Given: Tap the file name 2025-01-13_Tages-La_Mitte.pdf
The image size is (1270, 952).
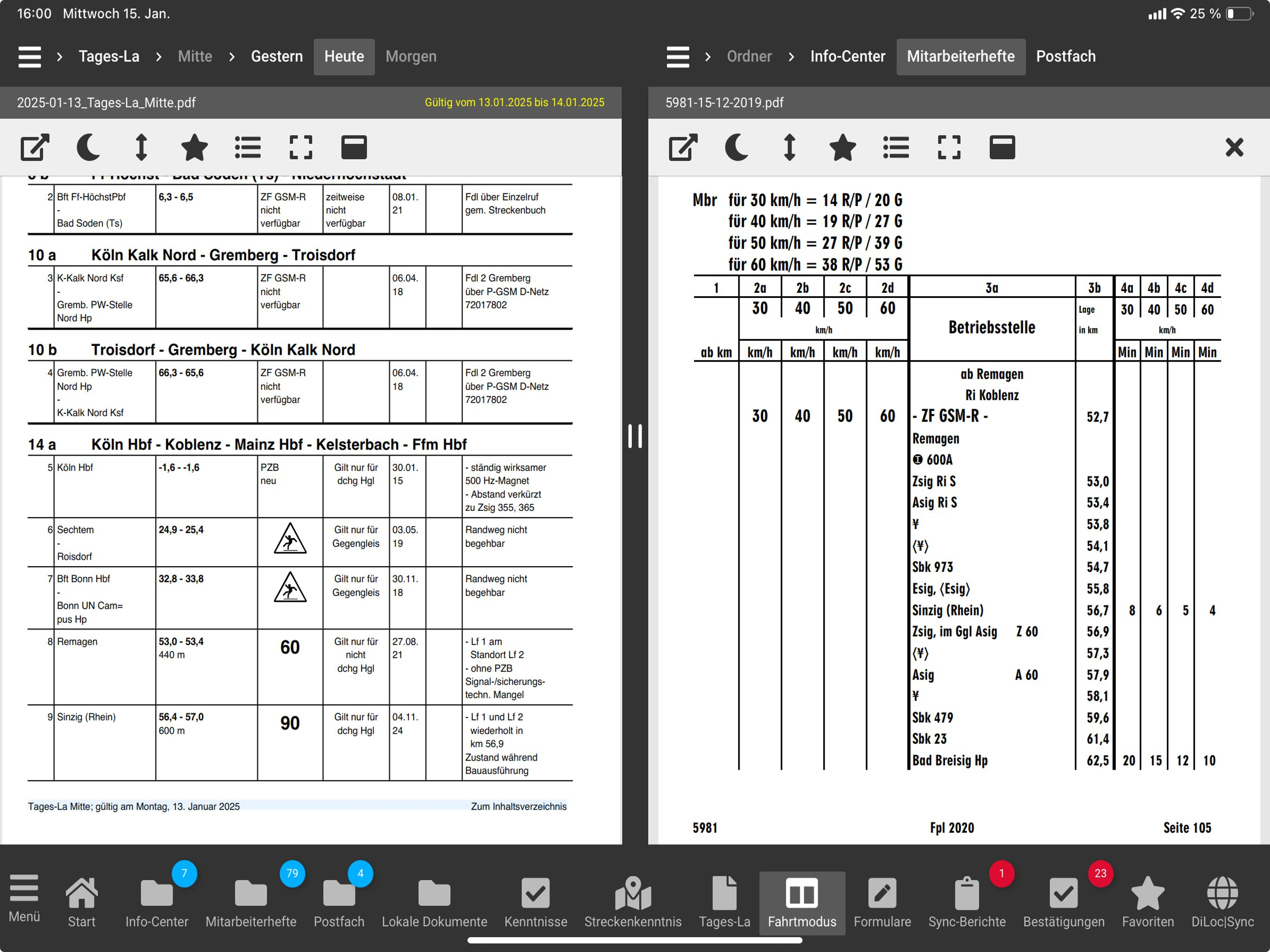Looking at the screenshot, I should coord(106,103).
